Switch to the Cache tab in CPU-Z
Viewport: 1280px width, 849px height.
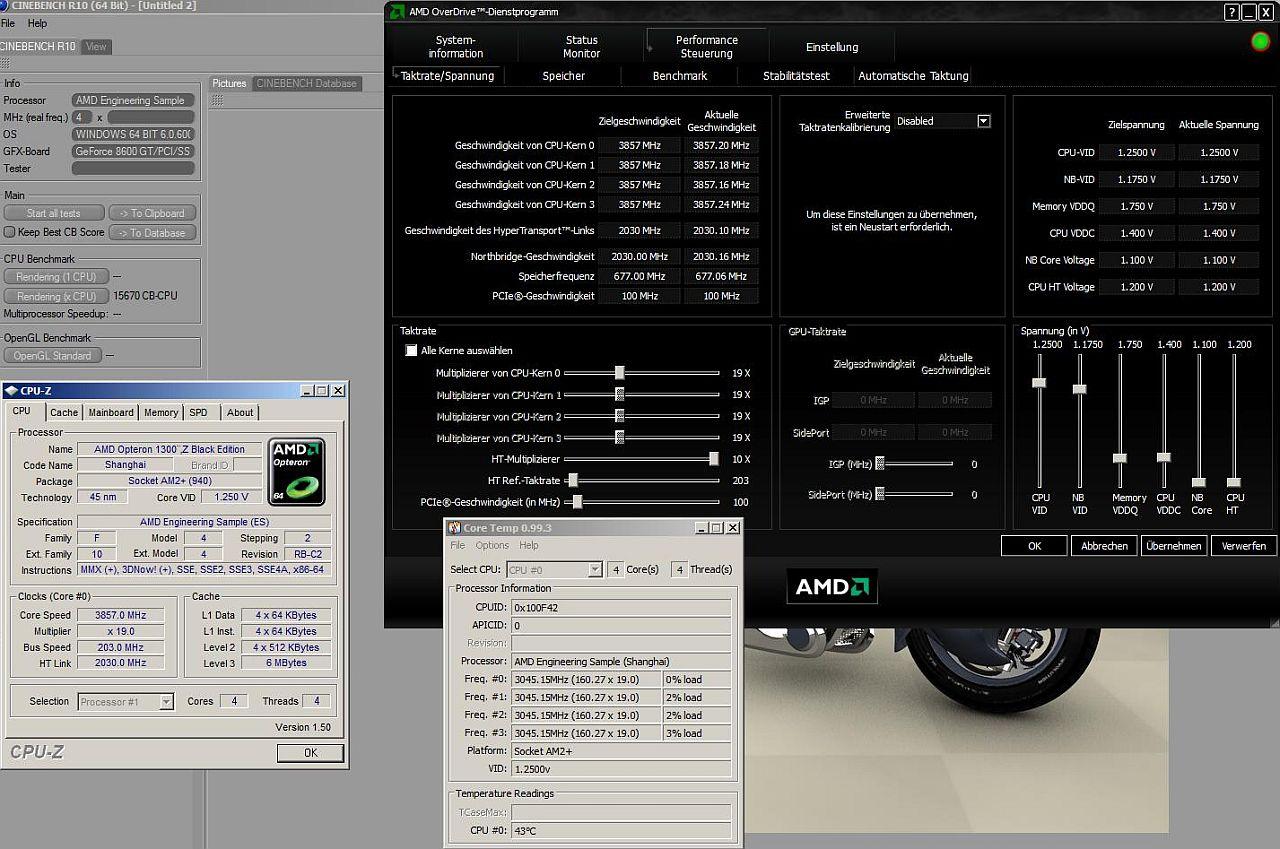coord(64,412)
